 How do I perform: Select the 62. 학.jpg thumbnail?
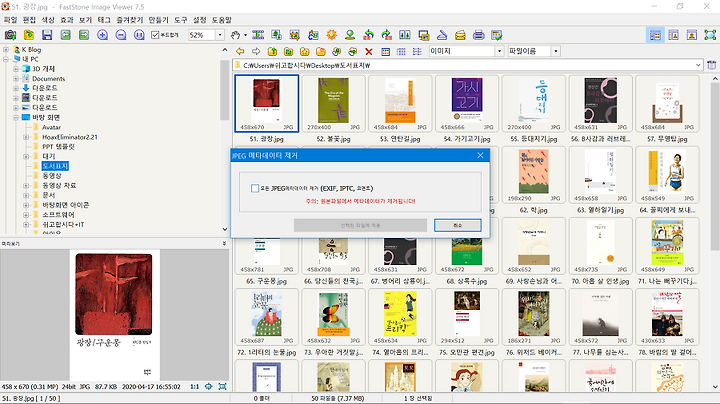(534, 174)
